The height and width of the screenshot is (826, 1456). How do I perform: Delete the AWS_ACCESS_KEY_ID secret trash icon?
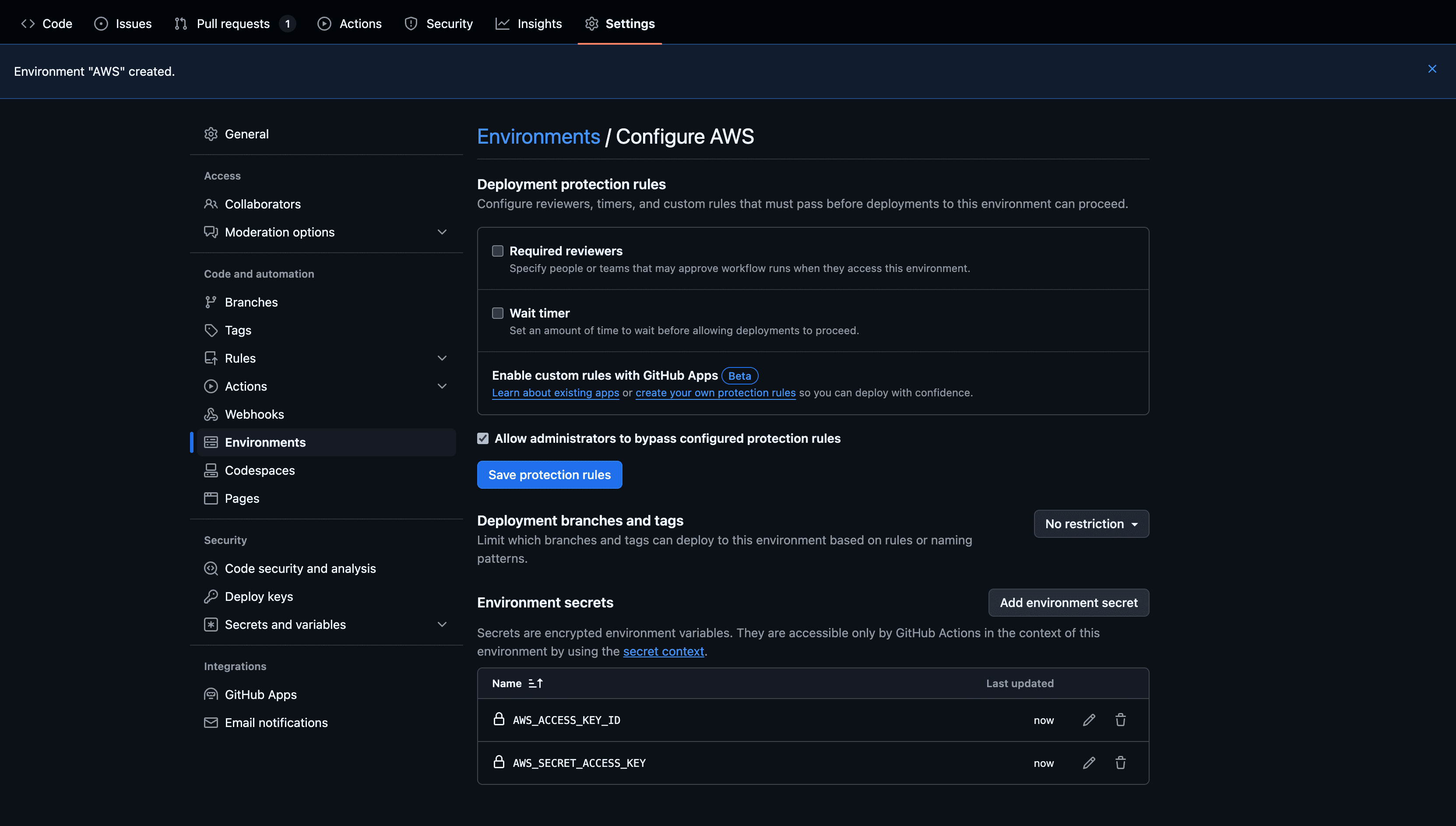(x=1120, y=720)
